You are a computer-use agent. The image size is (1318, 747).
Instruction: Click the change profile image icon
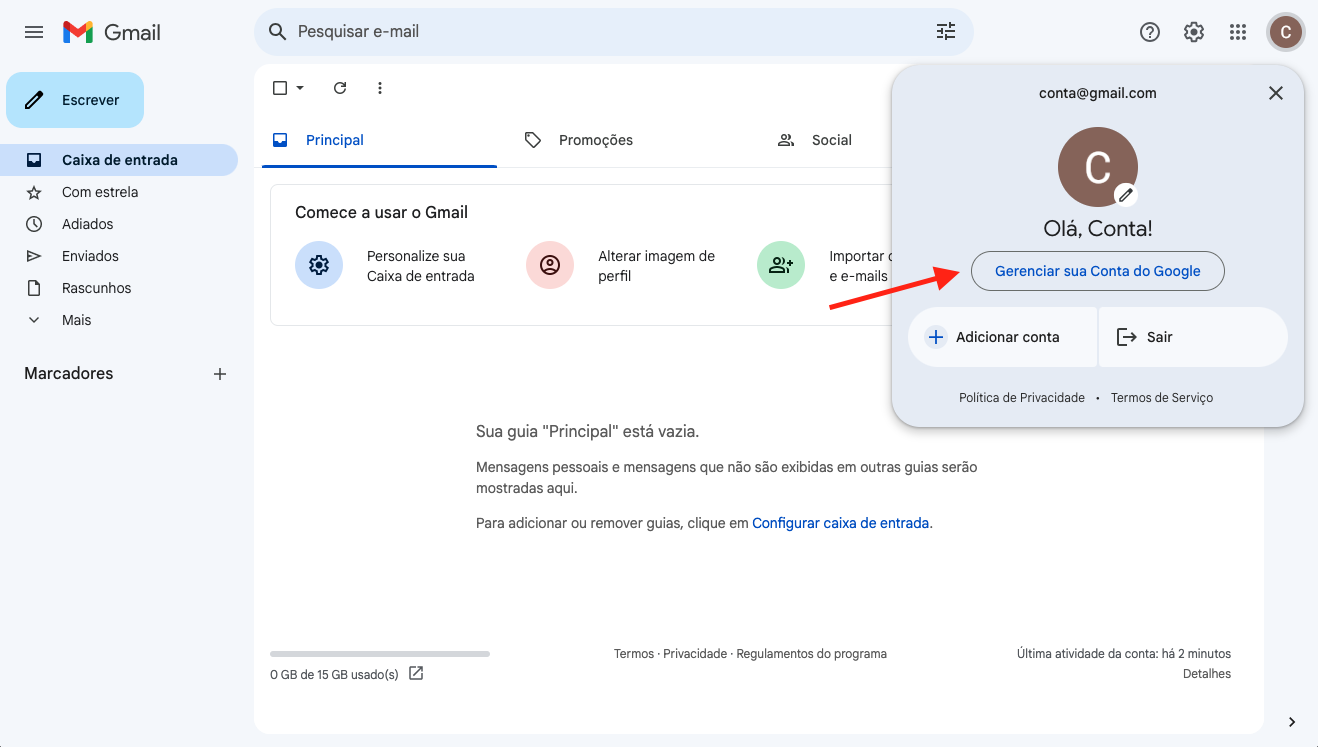tap(550, 265)
